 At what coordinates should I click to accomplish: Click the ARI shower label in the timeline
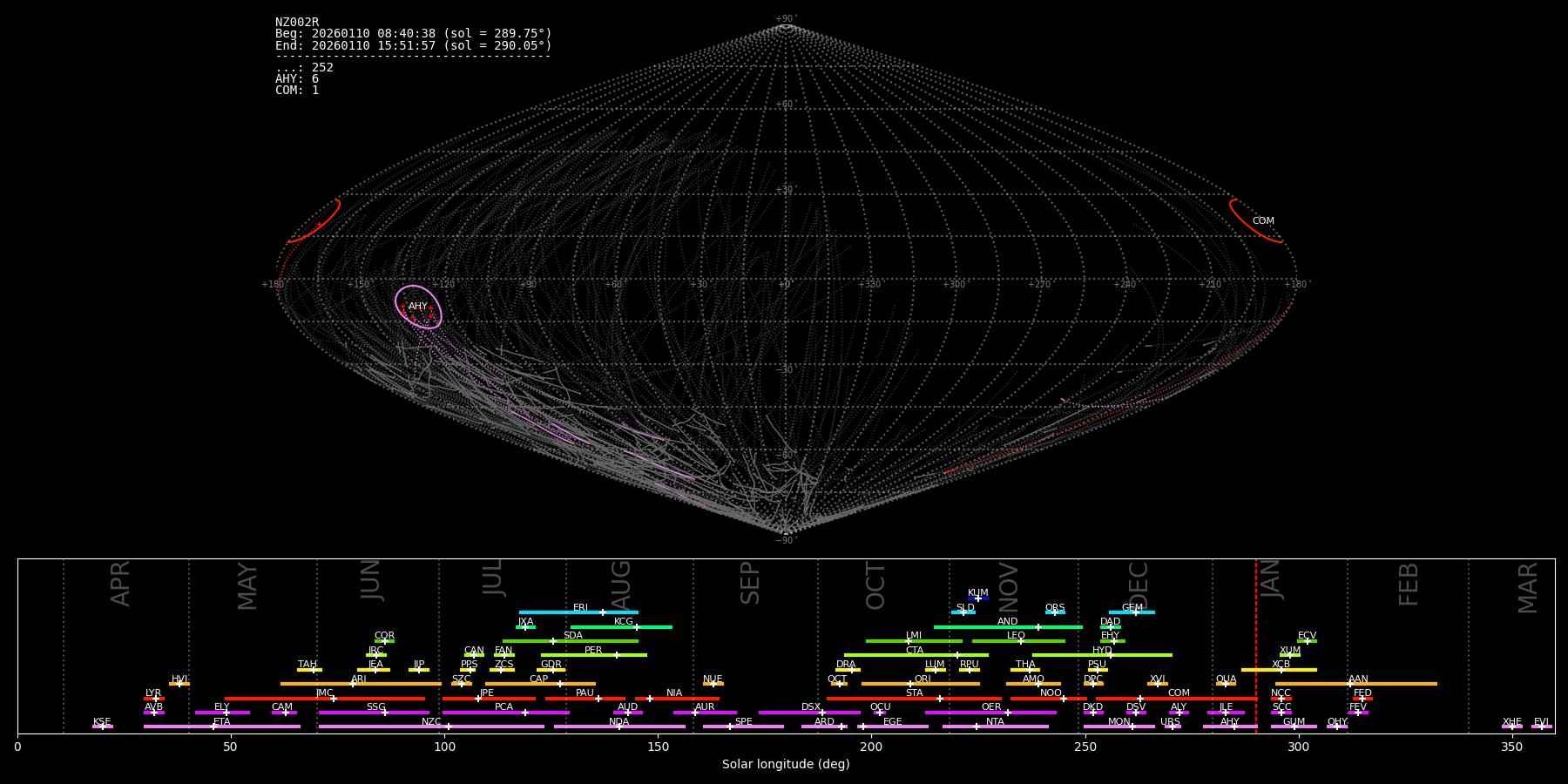[x=359, y=679]
